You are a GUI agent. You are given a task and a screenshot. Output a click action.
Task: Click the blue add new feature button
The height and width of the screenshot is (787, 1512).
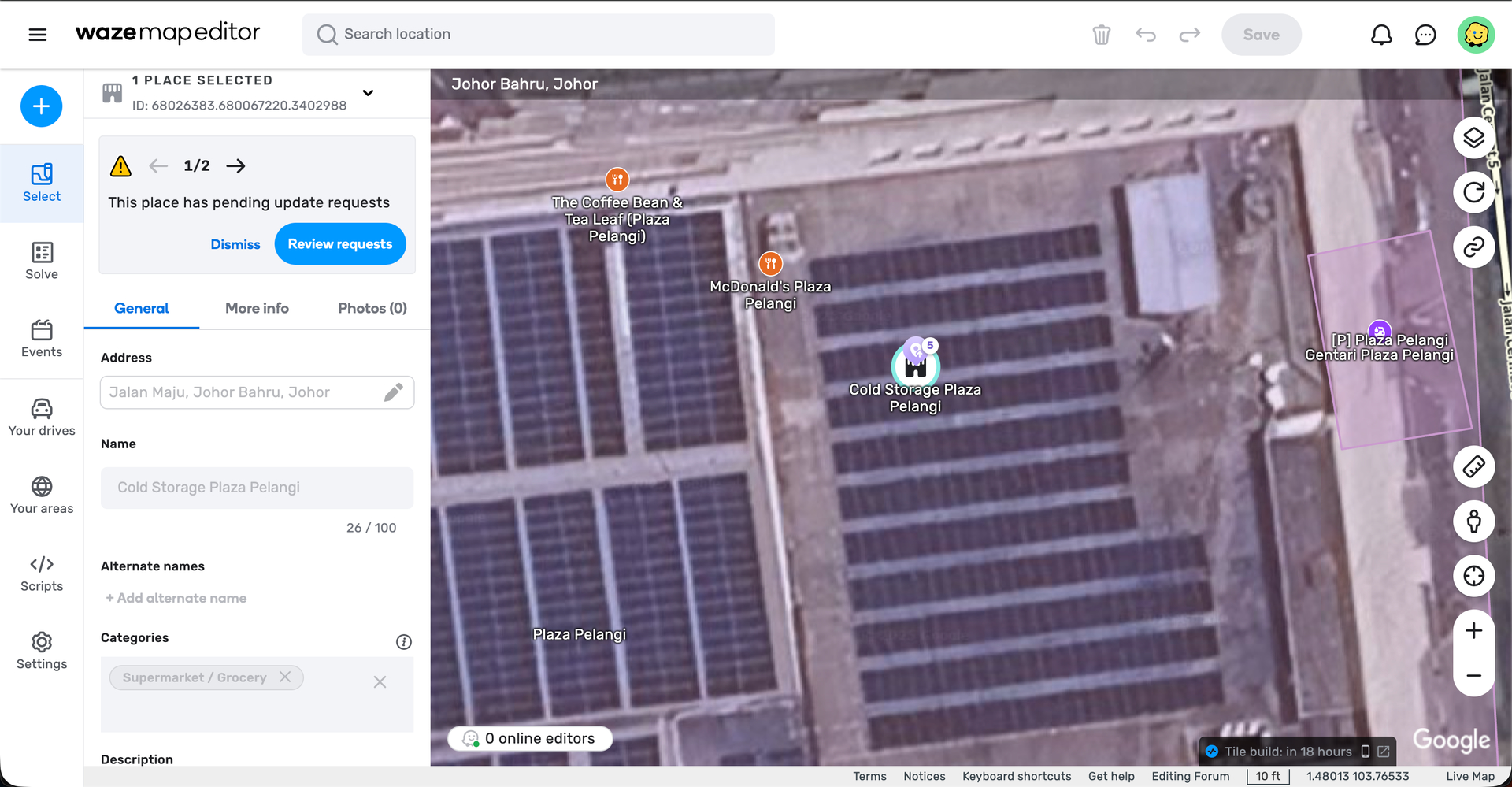click(x=41, y=106)
